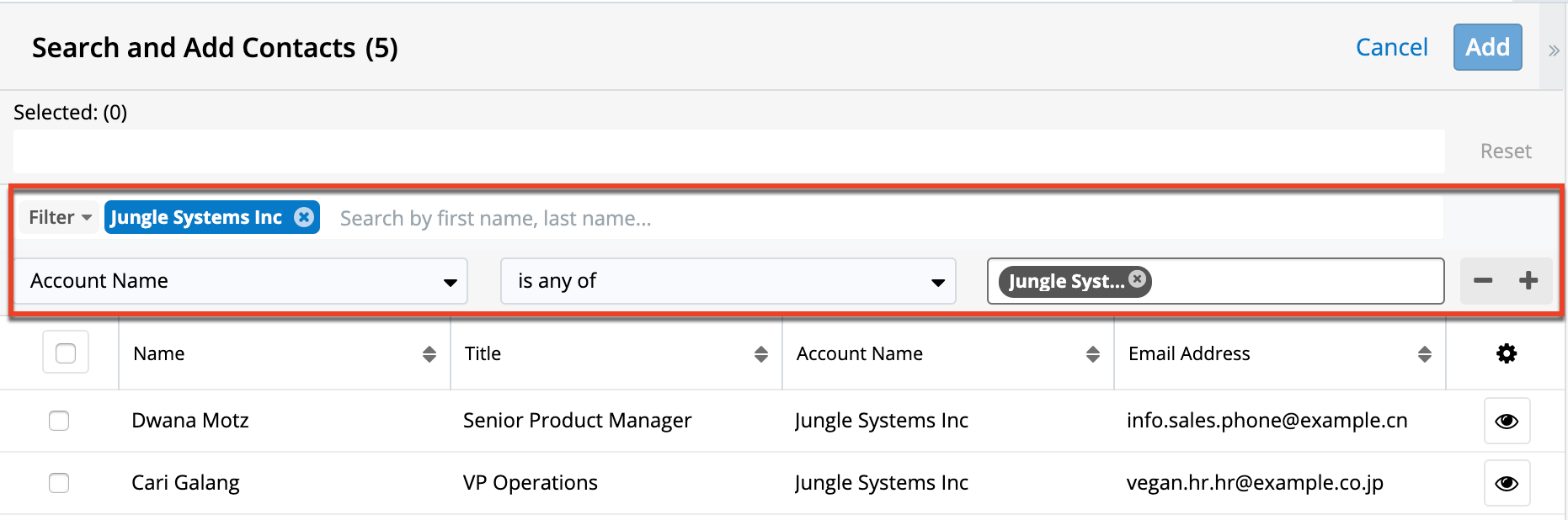Viewport: 1568px width, 520px height.
Task: Click Jungle Systems Inc in Cari Galang row
Action: coord(882,482)
